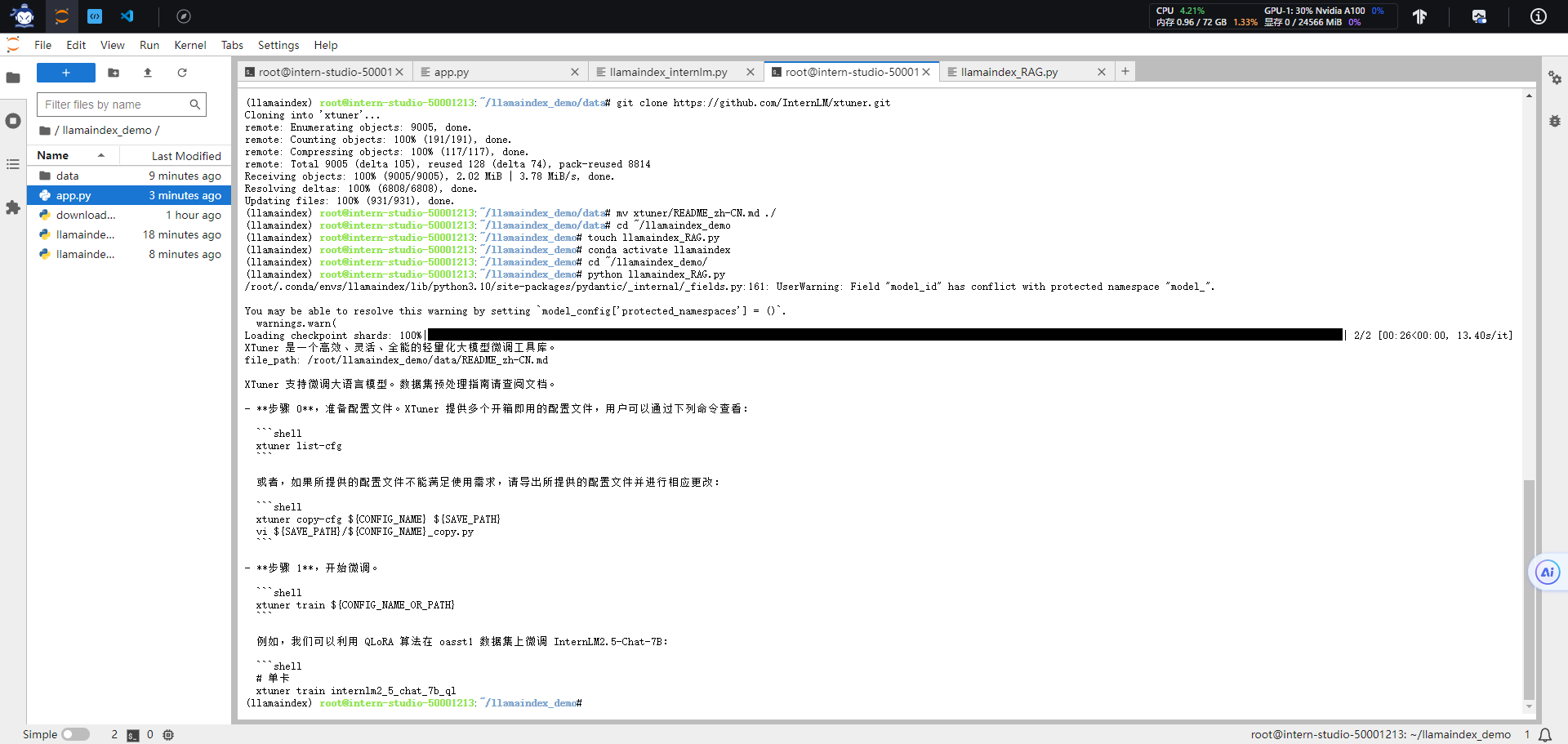1568x744 pixels.
Task: Open the llamaindex_demo breadcrumb link
Action: click(107, 130)
